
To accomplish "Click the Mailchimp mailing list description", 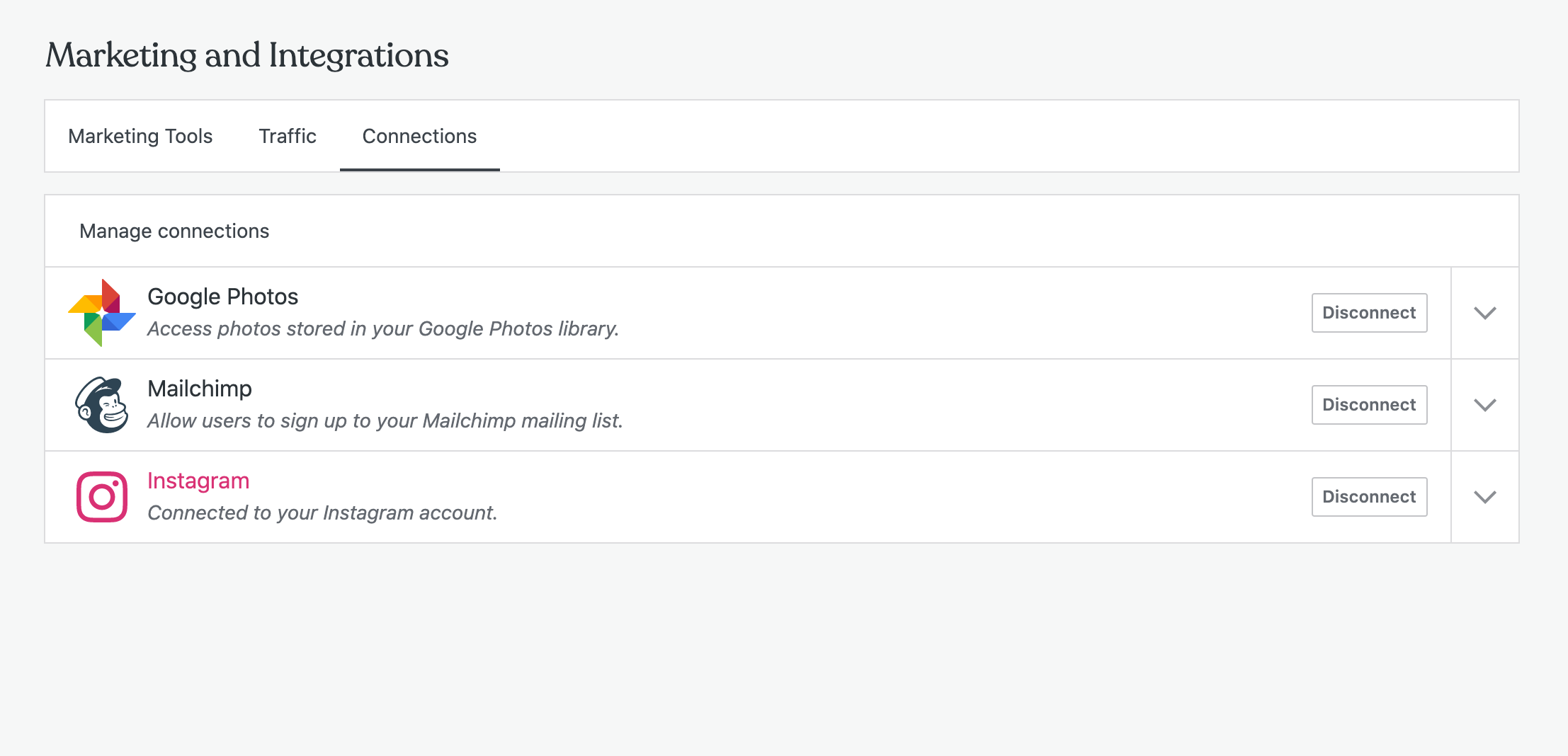I will (385, 421).
